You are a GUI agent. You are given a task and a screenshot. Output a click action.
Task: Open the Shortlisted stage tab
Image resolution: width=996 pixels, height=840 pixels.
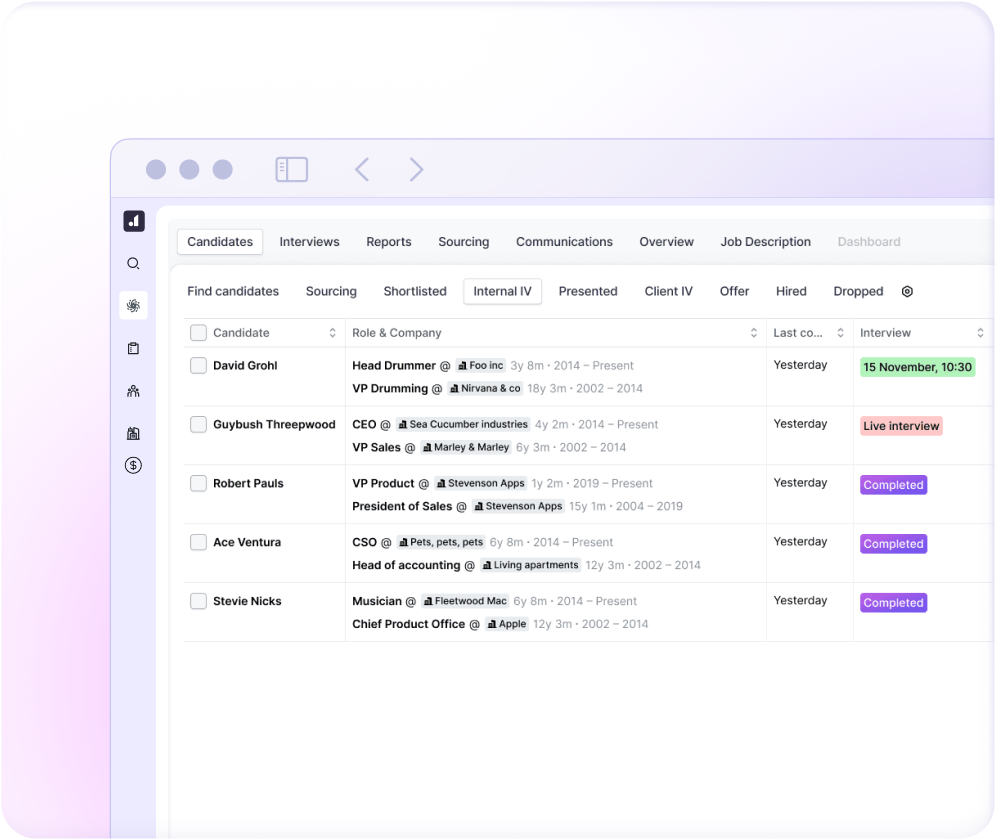(x=415, y=292)
